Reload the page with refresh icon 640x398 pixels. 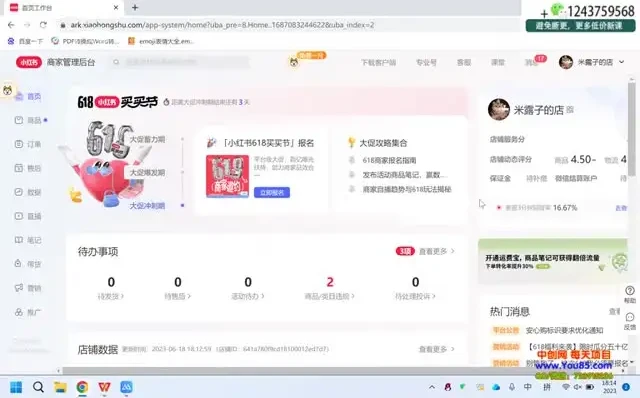(43, 25)
